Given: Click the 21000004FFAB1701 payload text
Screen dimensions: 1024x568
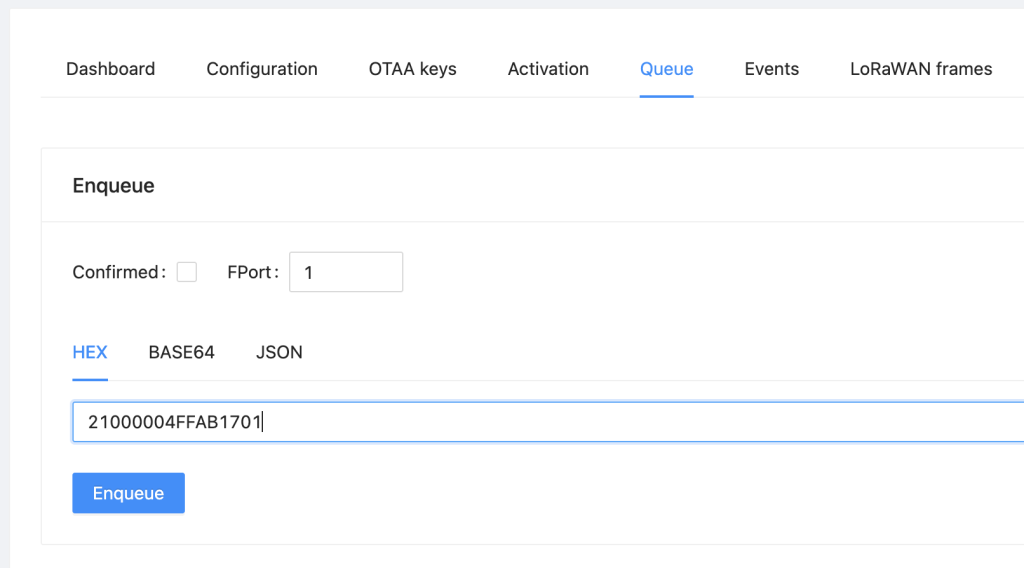Looking at the screenshot, I should pos(174,422).
